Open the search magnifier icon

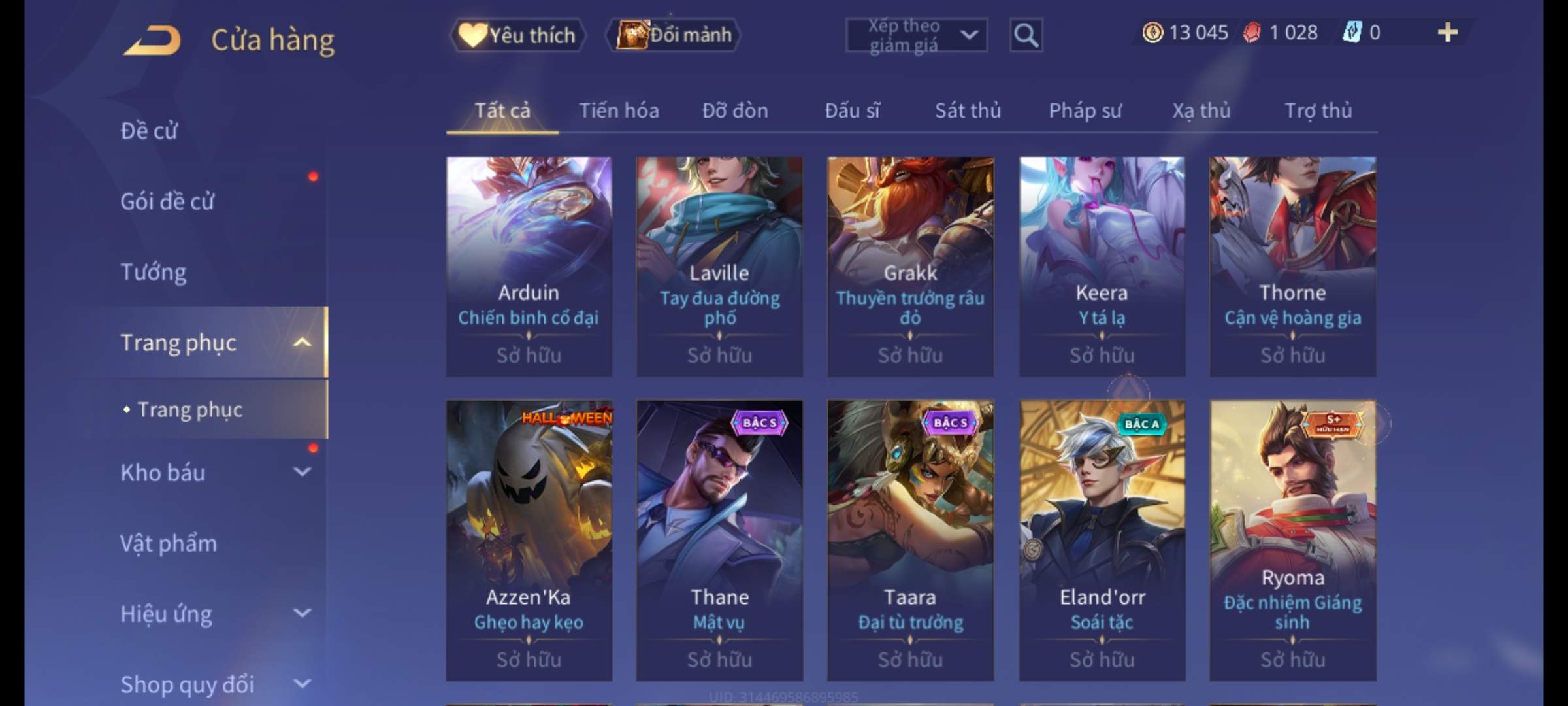(x=1026, y=35)
